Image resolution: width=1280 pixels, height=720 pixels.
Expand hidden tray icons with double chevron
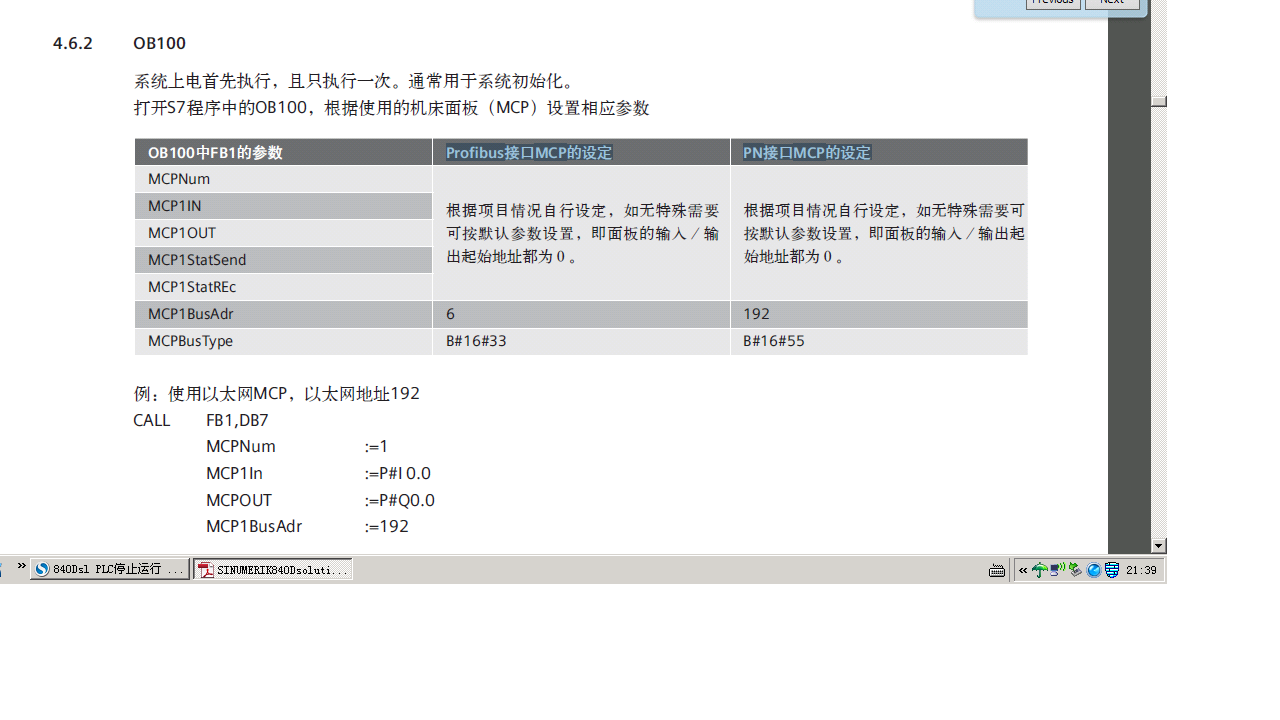click(x=1023, y=570)
